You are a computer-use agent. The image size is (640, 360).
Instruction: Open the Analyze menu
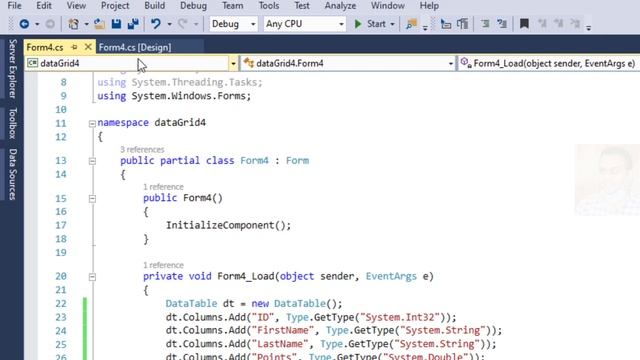[x=340, y=6]
